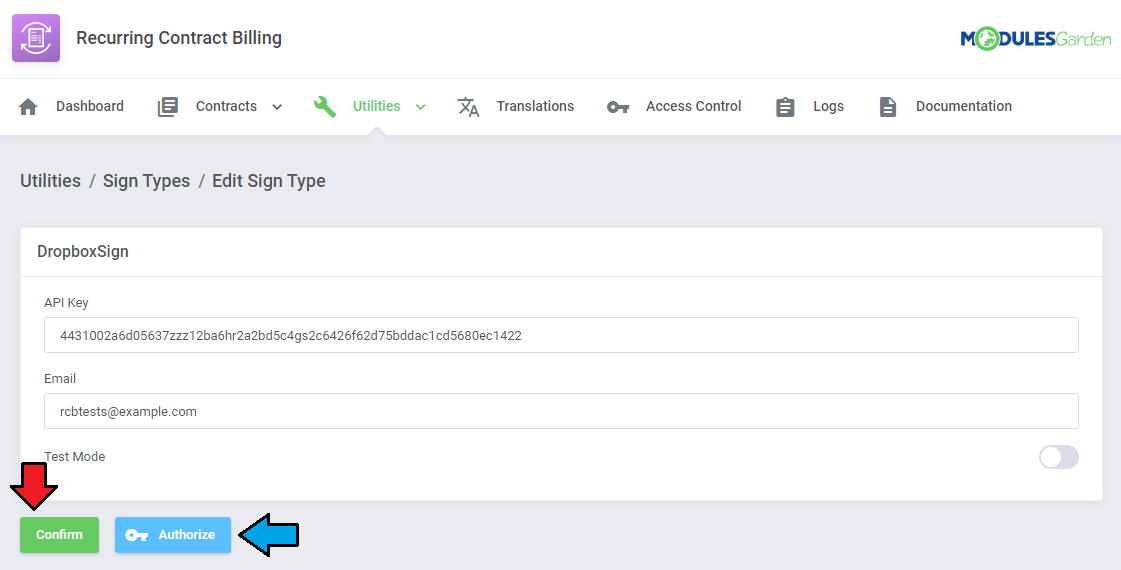
Task: Expand the Contracts menu chevron
Action: click(277, 107)
